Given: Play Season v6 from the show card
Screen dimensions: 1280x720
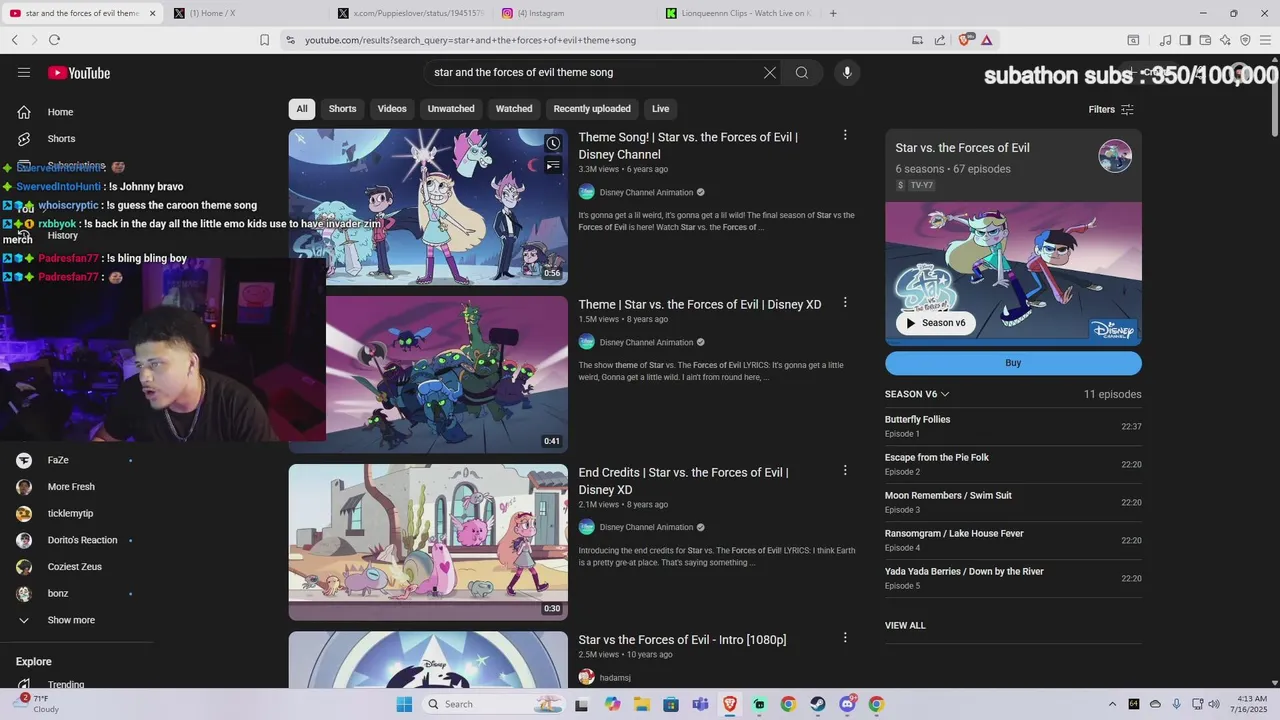Looking at the screenshot, I should (936, 323).
